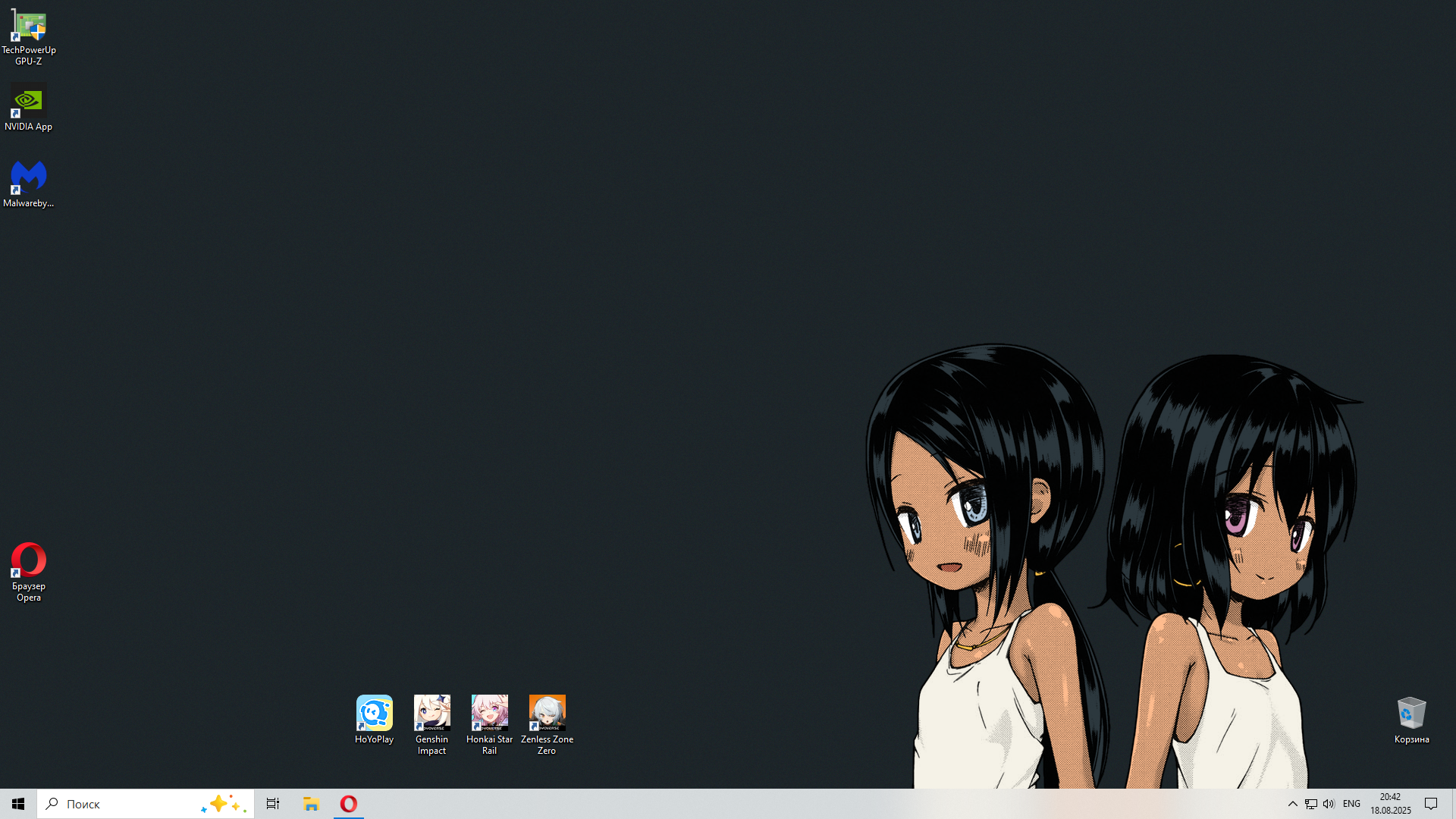Open the Windows Start menu
1456x819 pixels.
pos(18,804)
